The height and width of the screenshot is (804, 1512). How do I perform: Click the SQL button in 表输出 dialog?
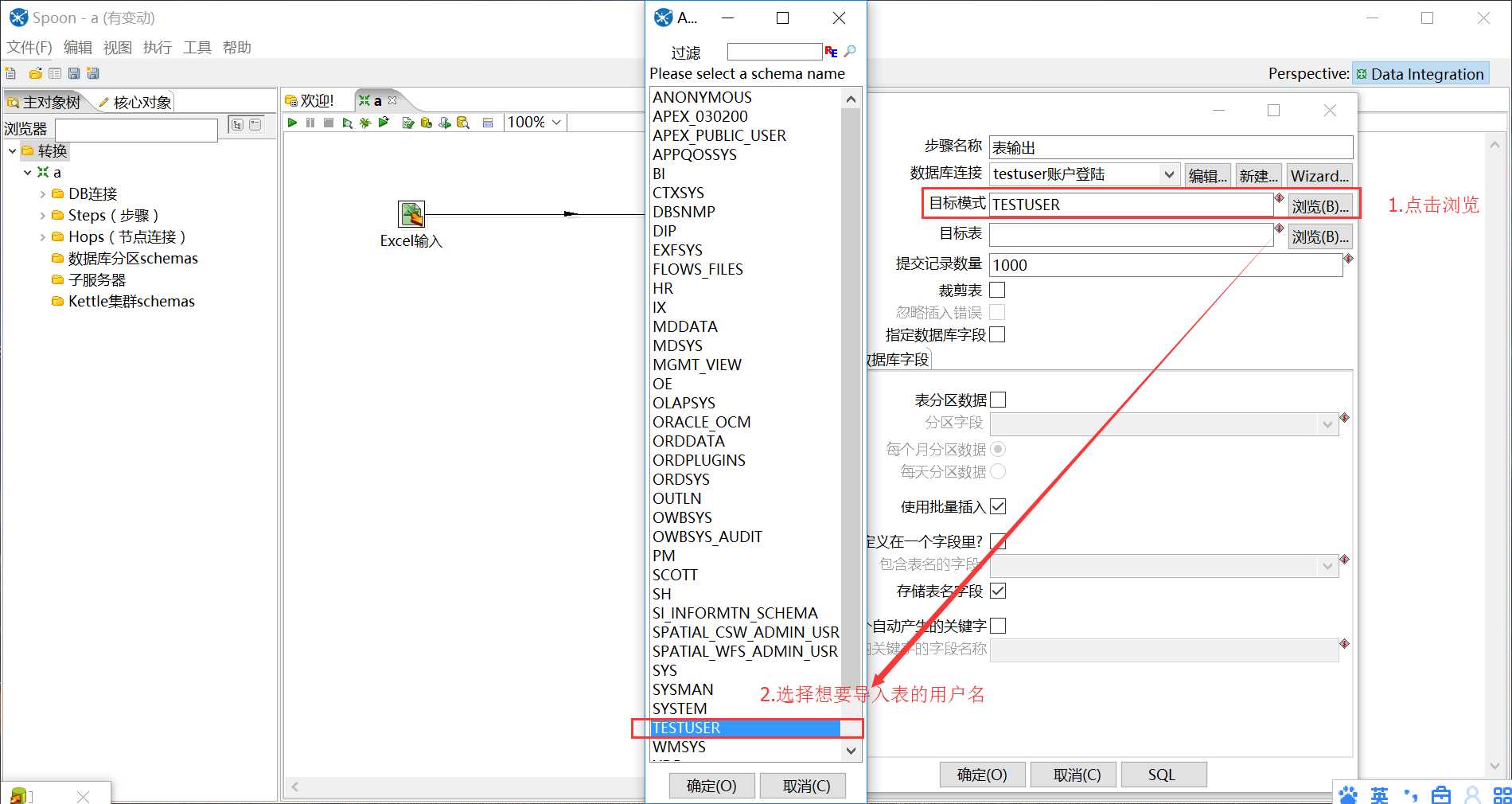(x=1162, y=775)
